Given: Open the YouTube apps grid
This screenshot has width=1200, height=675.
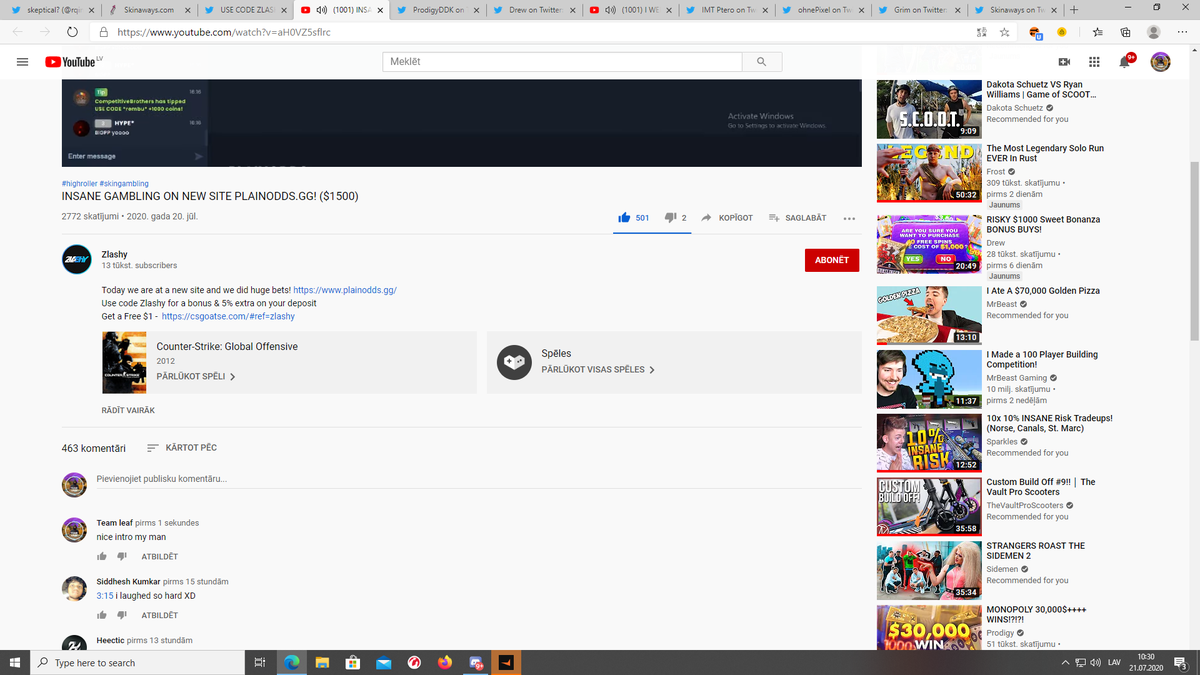Looking at the screenshot, I should (x=1095, y=62).
